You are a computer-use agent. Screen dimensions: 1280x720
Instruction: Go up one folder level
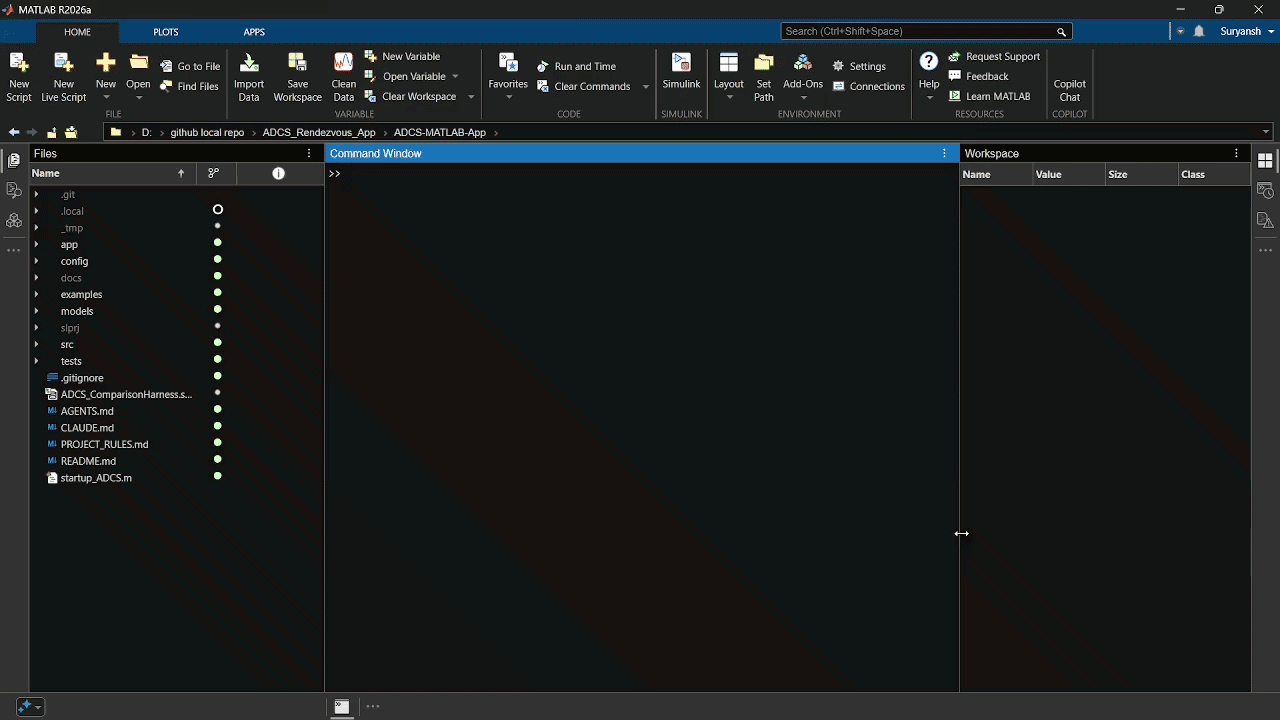coord(51,132)
